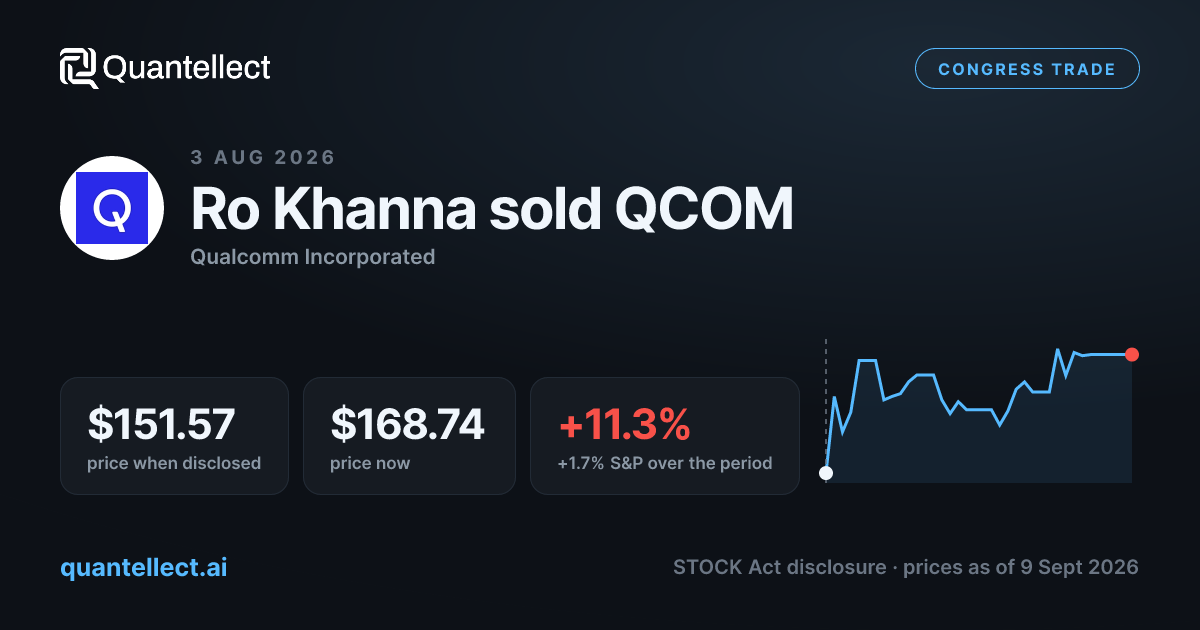Click the Quantellect logo icon
This screenshot has width=1200, height=630.
tap(79, 68)
